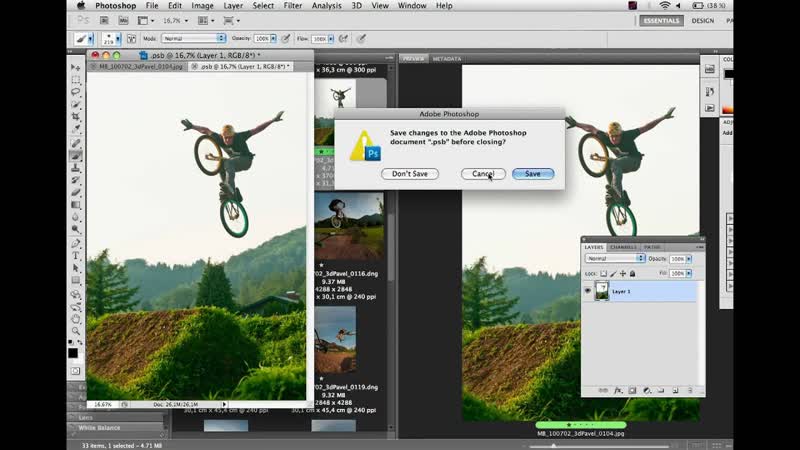Select the Type tool

(76, 256)
